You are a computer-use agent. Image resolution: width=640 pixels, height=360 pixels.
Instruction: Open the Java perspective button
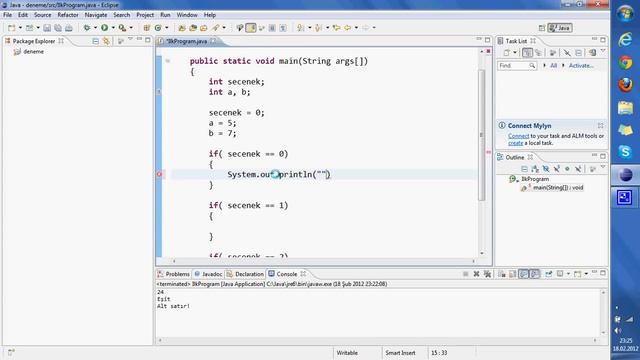click(560, 28)
